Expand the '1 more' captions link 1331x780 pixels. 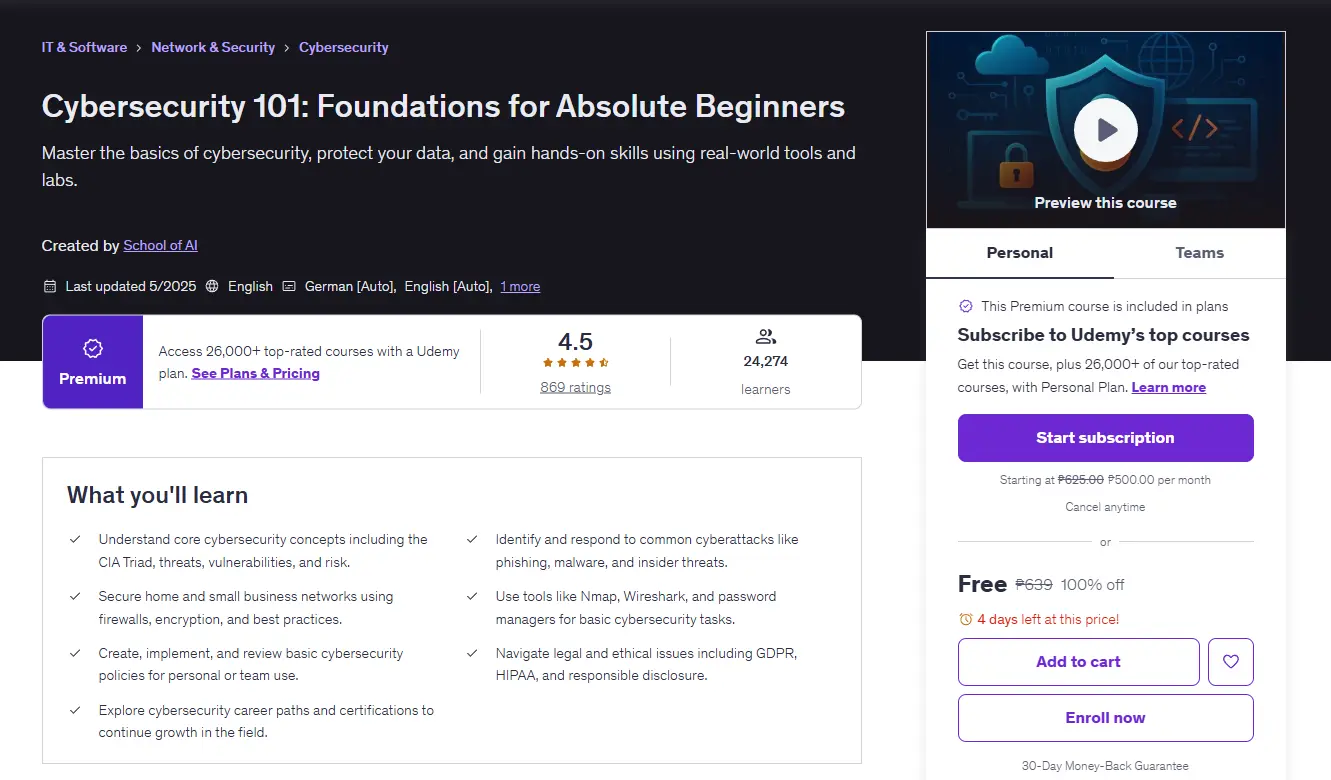tap(520, 286)
